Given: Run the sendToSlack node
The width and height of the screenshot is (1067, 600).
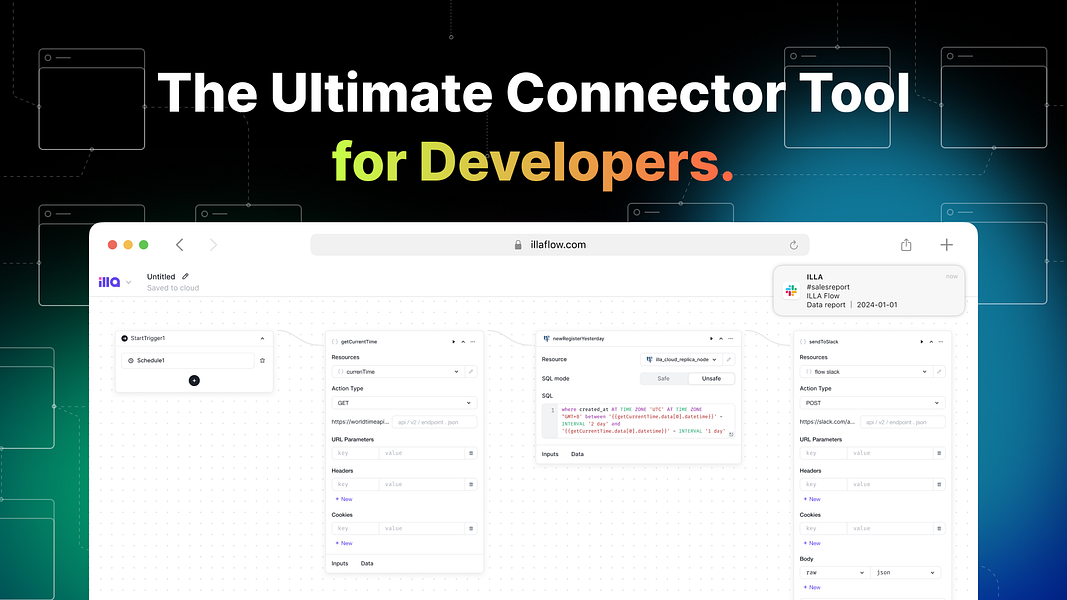Looking at the screenshot, I should point(921,341).
